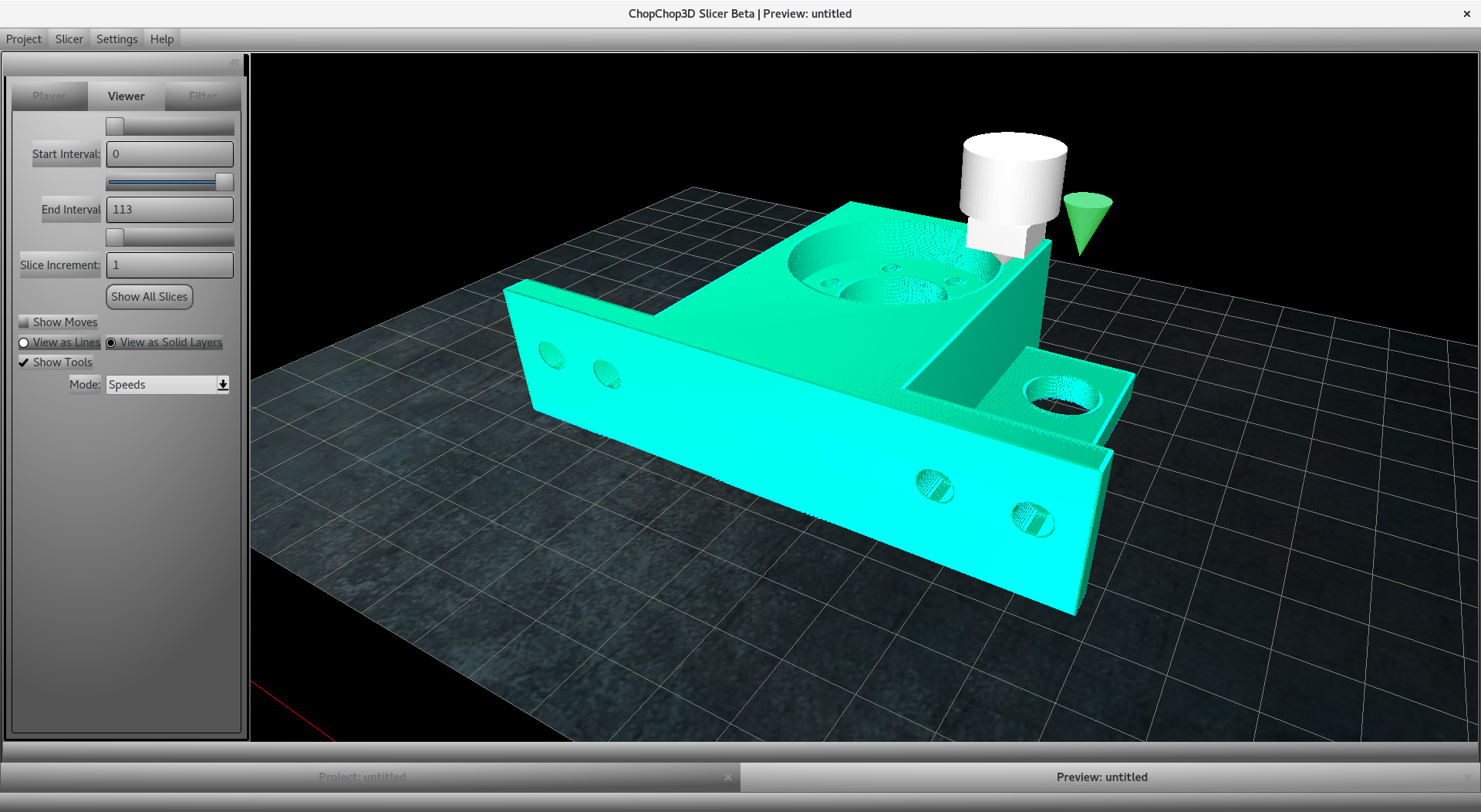Select the Preview: untitled bottom tab

click(1102, 777)
